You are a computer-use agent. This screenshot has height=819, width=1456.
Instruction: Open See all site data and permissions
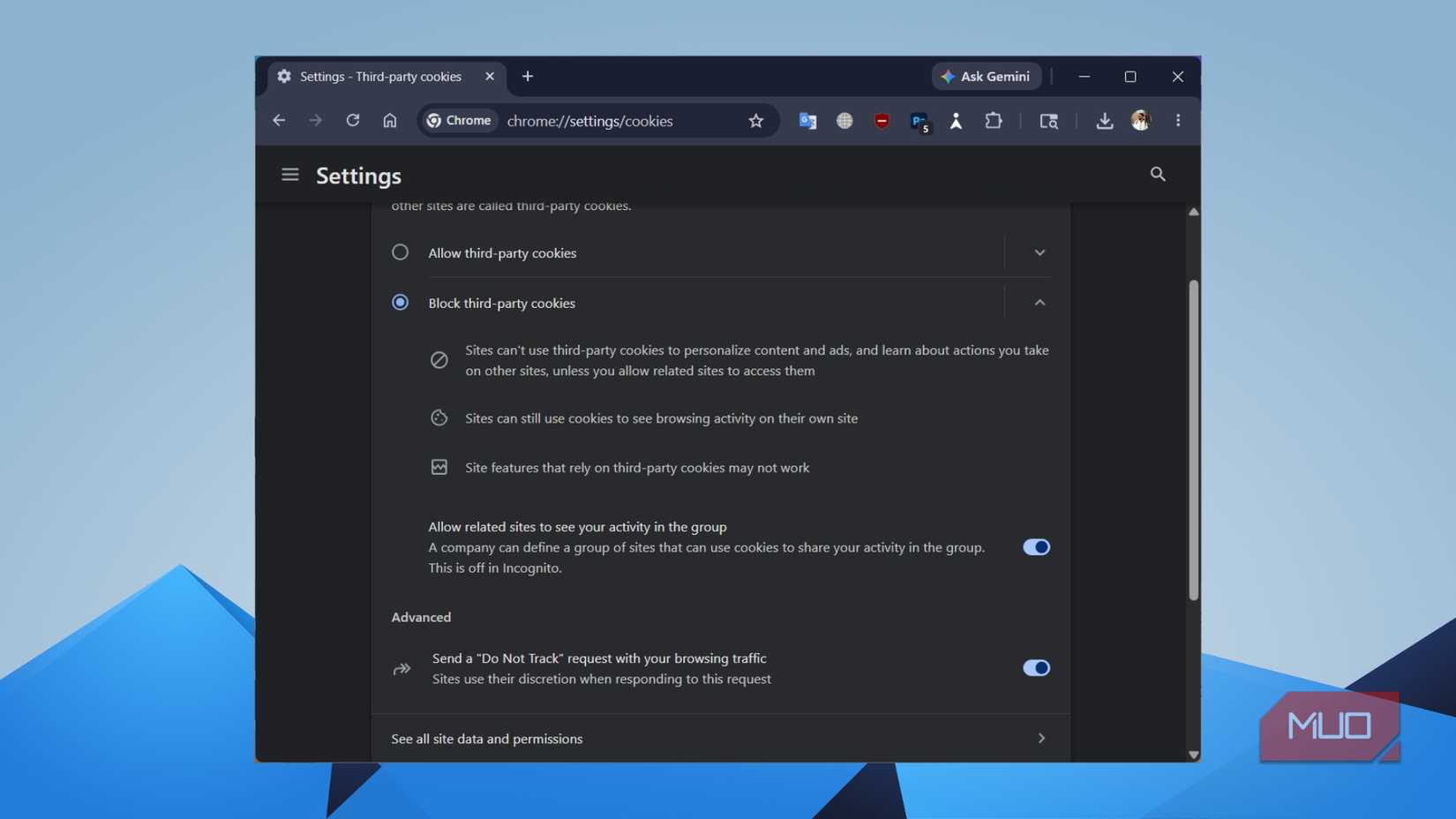point(720,739)
